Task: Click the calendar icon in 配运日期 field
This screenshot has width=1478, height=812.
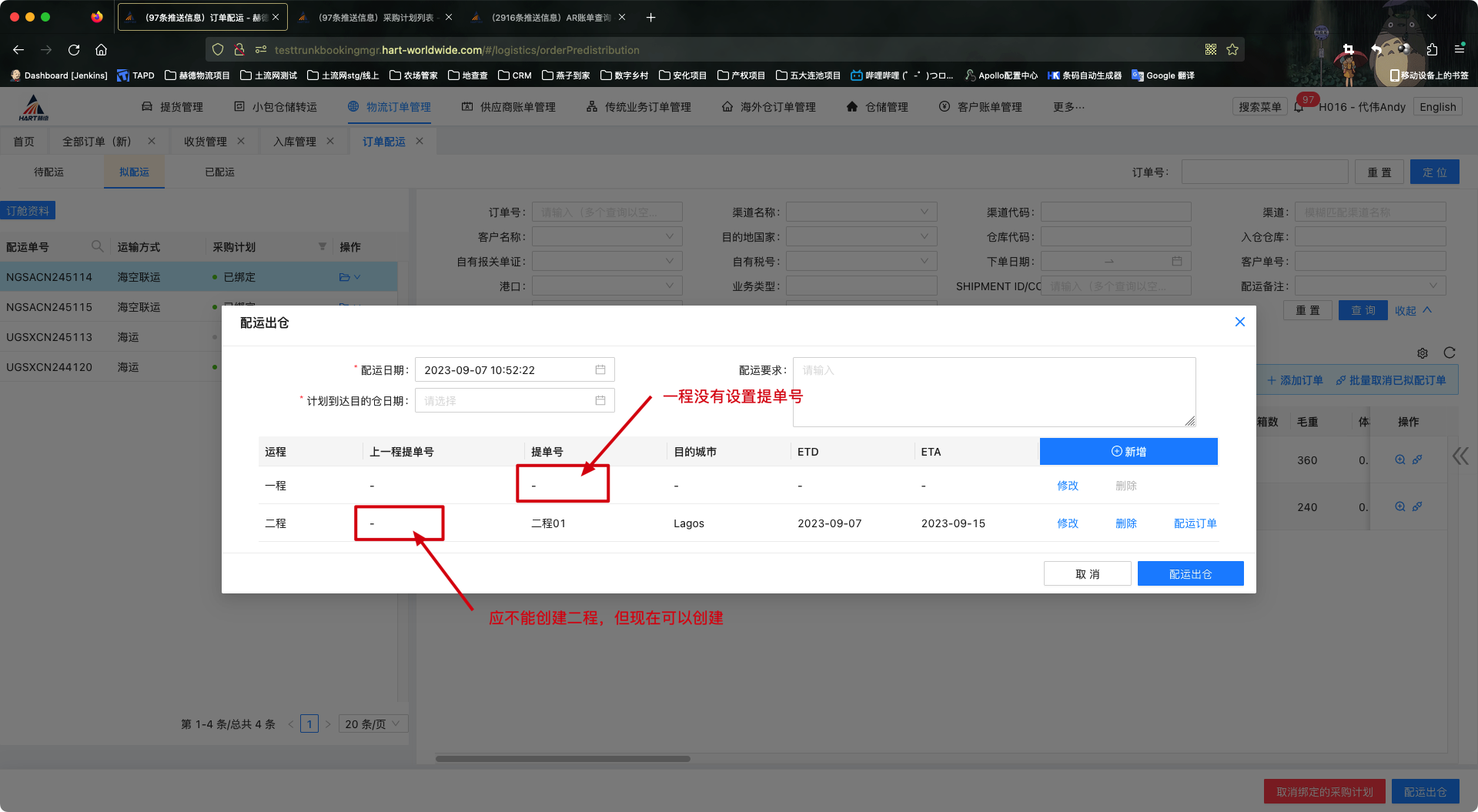Action: coord(600,370)
